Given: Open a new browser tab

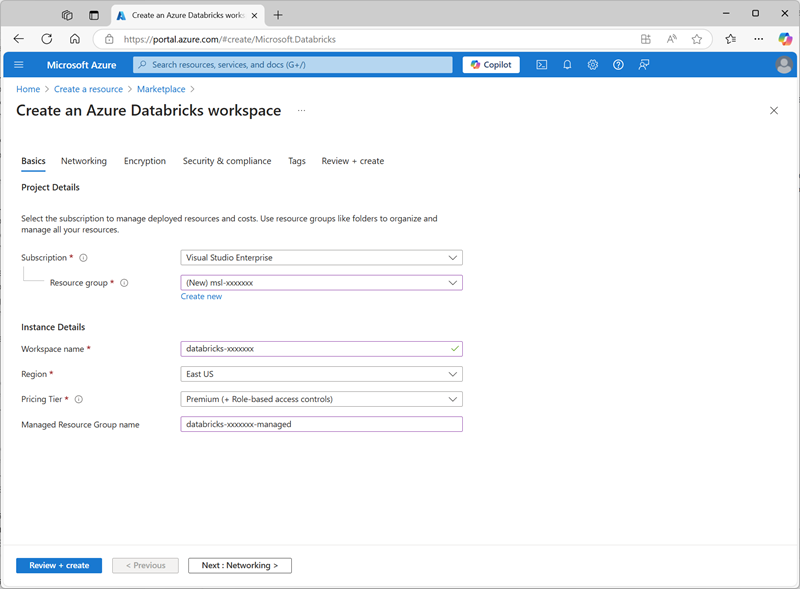Looking at the screenshot, I should tap(278, 15).
